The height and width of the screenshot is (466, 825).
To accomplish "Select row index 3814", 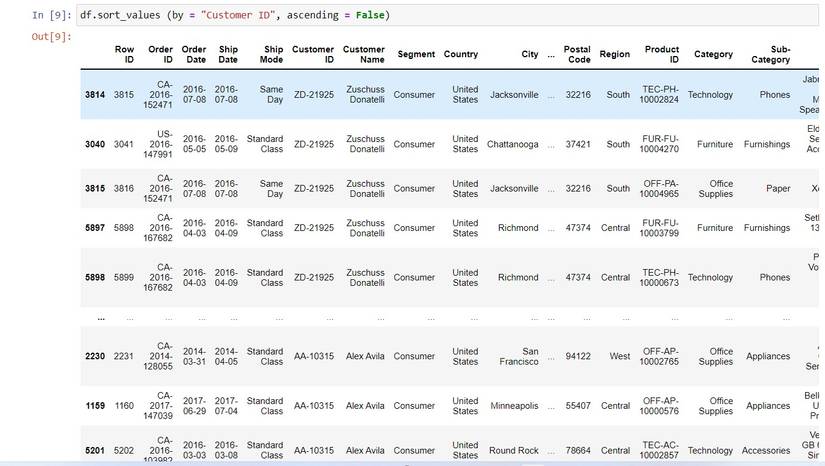I will (95, 95).
